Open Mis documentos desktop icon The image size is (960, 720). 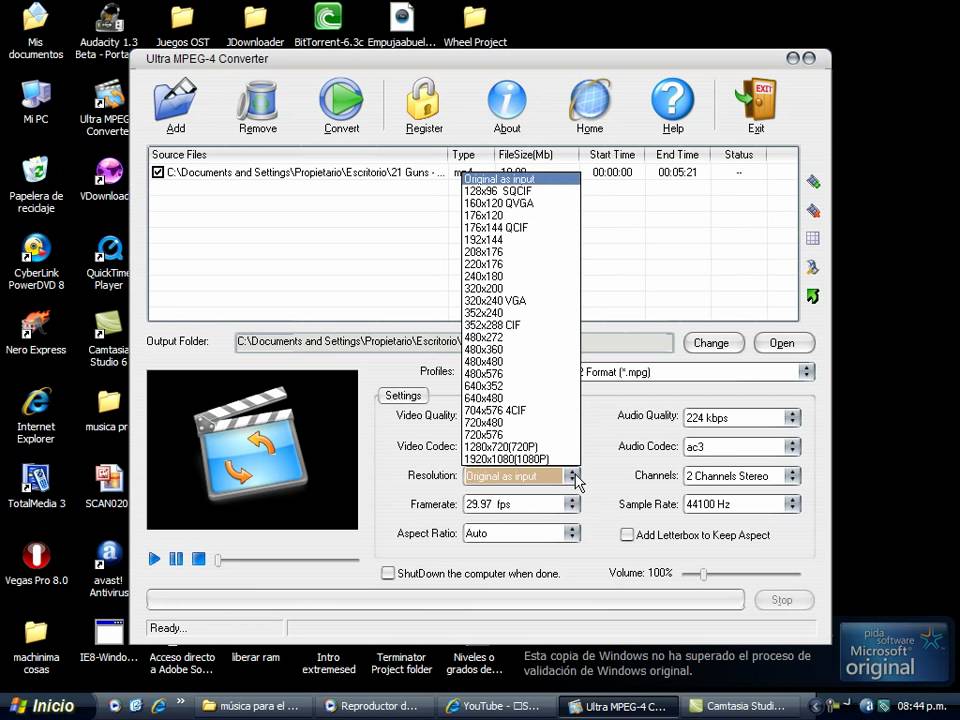pos(36,17)
